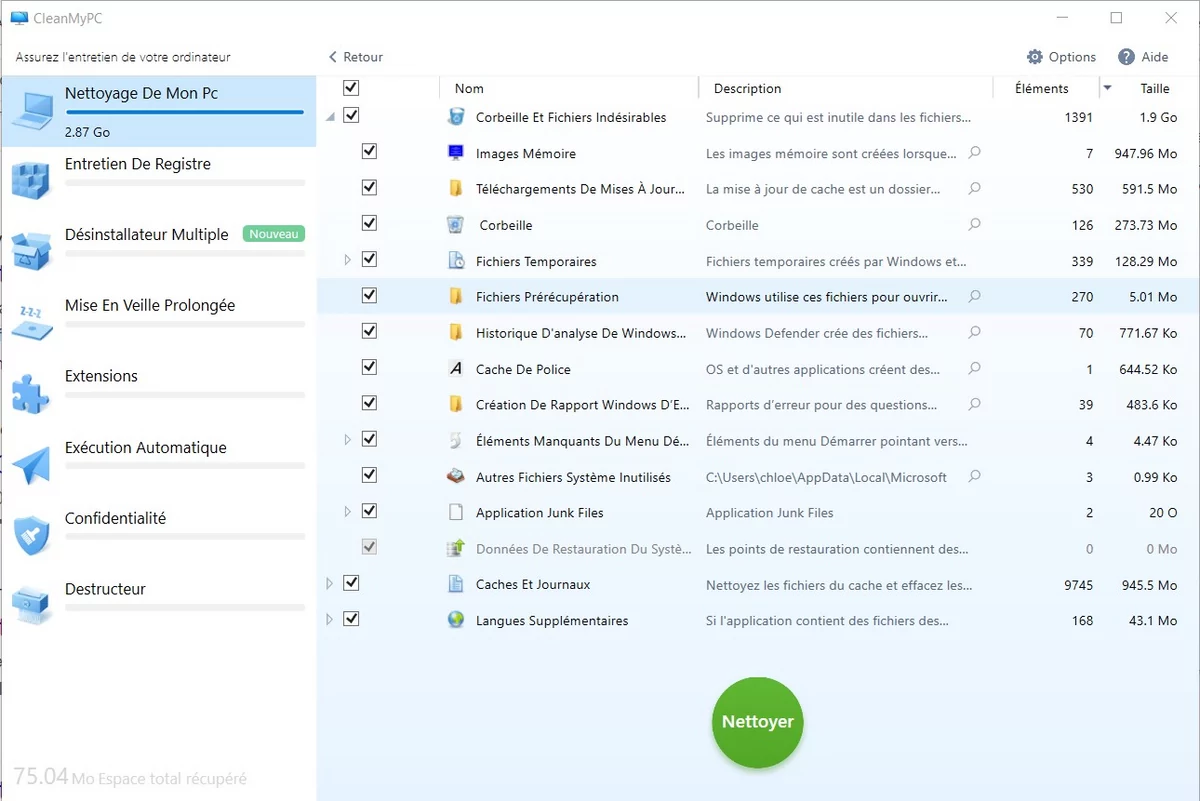Click the Options gear icon
The height and width of the screenshot is (801, 1200).
[1035, 57]
